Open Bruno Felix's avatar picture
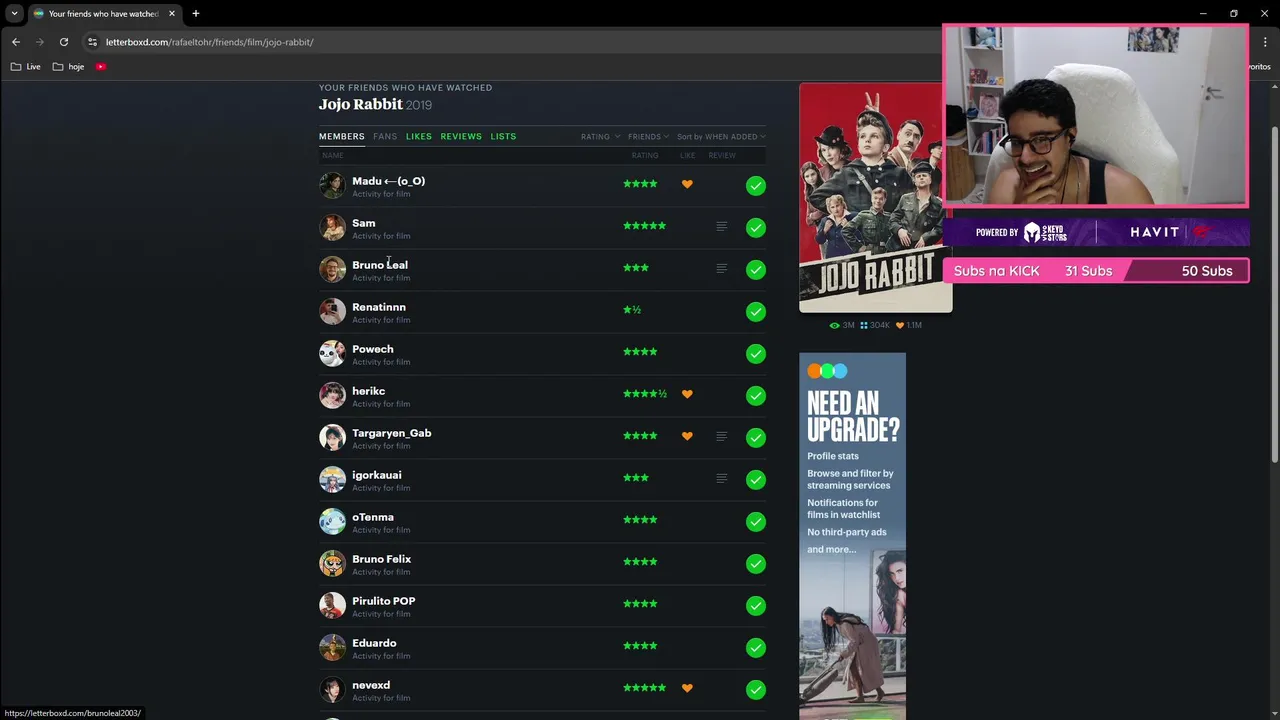The height and width of the screenshot is (720, 1280). click(332, 563)
